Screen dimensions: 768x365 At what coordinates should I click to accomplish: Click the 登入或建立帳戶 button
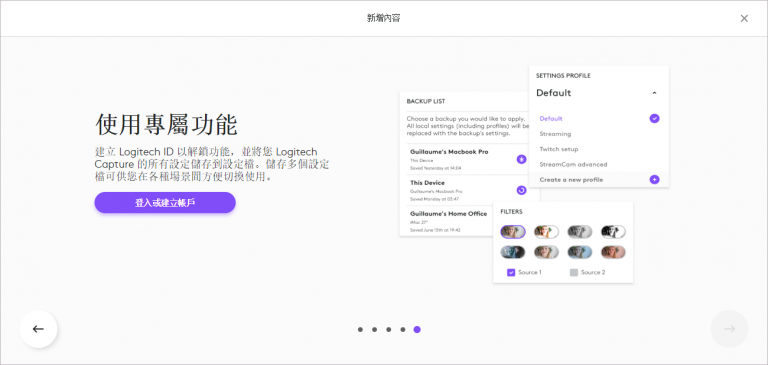coord(165,202)
